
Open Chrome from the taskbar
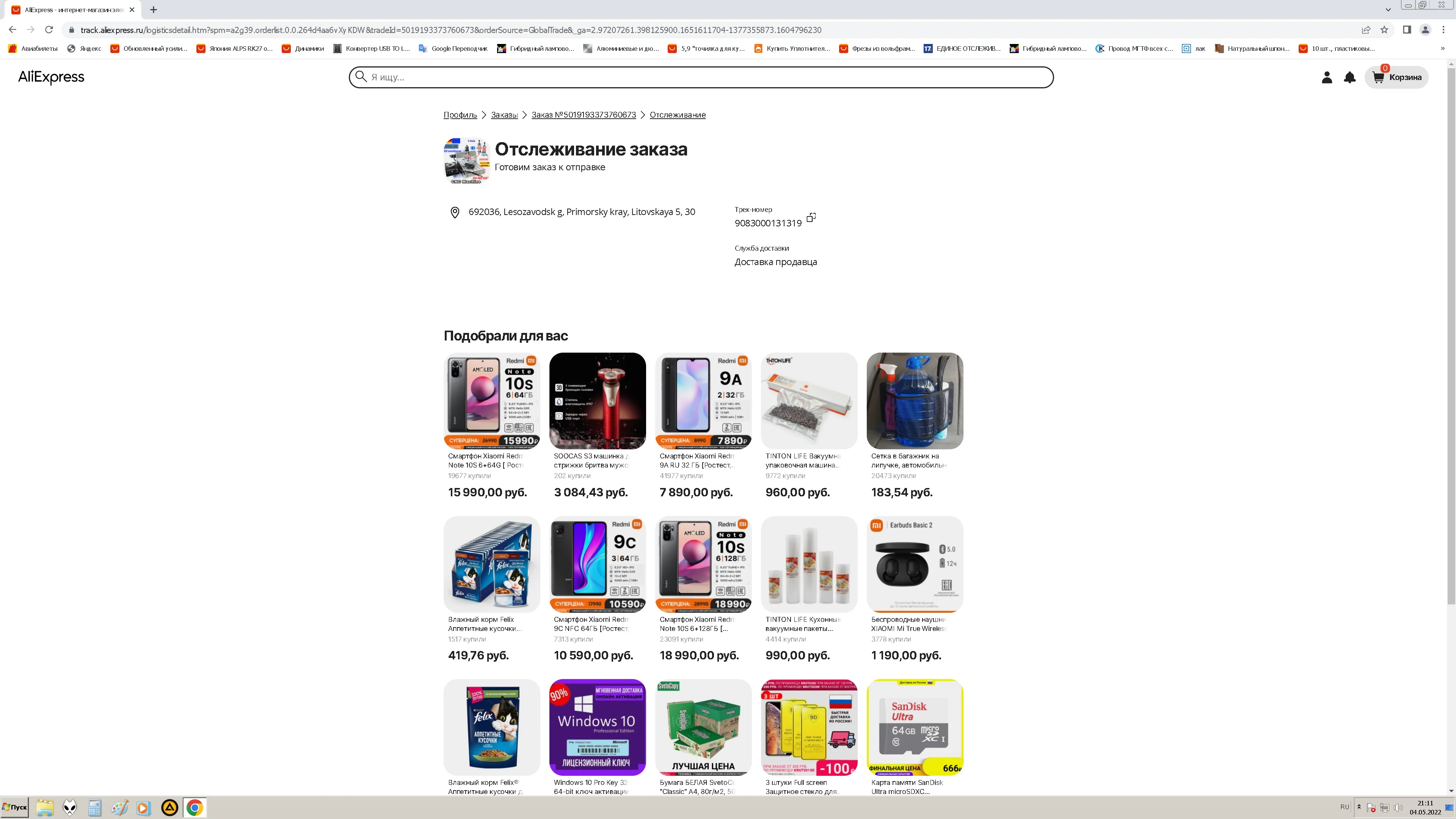[195, 808]
